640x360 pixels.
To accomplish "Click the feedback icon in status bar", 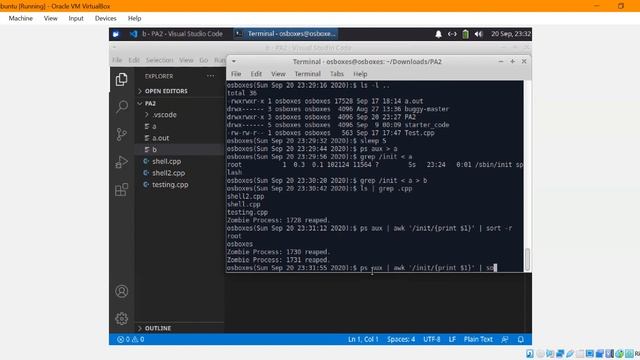I will click(x=505, y=339).
